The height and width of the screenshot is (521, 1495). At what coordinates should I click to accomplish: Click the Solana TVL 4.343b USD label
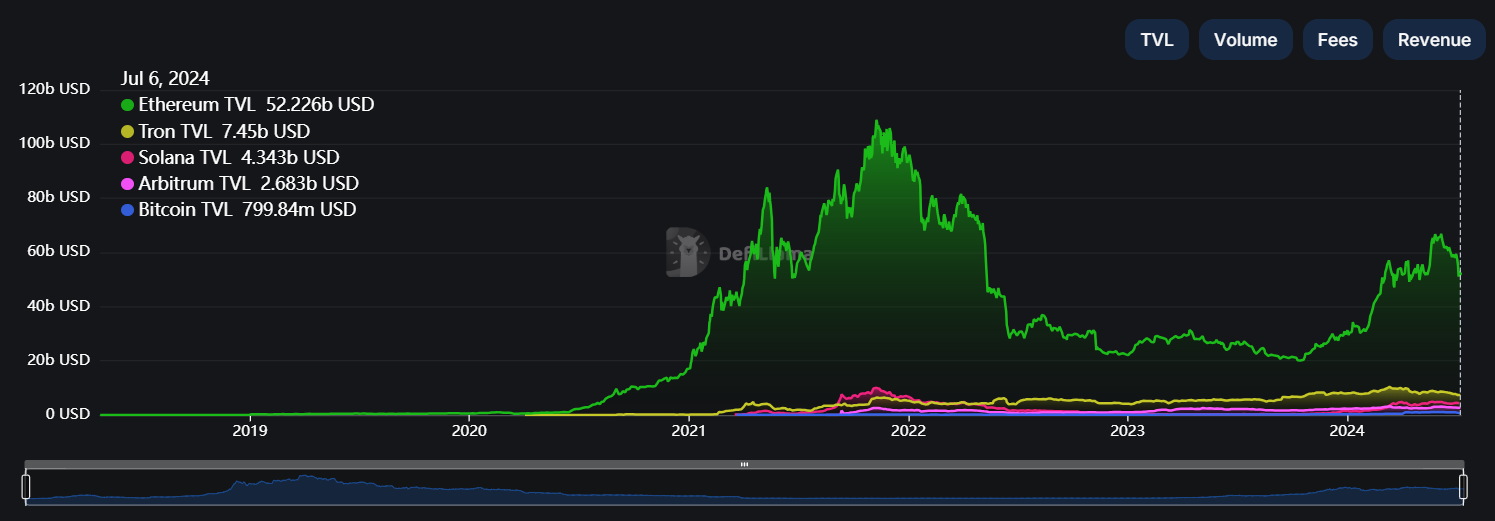239,158
